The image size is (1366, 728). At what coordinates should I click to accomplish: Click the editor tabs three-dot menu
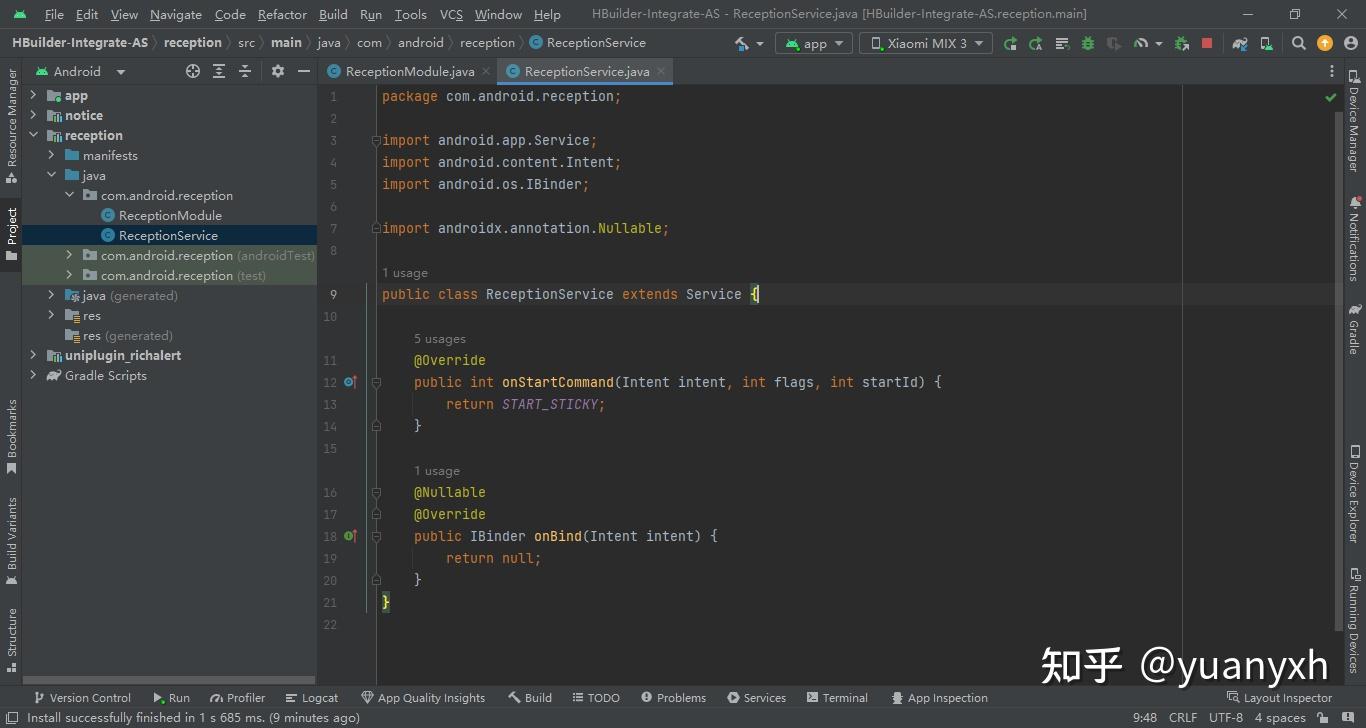pyautogui.click(x=1331, y=71)
